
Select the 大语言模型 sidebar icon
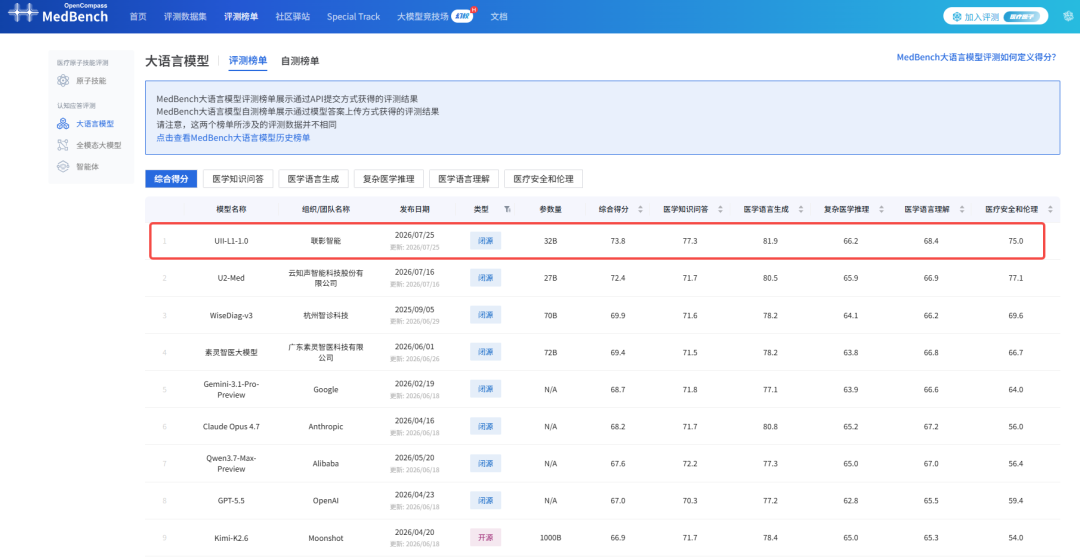63,124
